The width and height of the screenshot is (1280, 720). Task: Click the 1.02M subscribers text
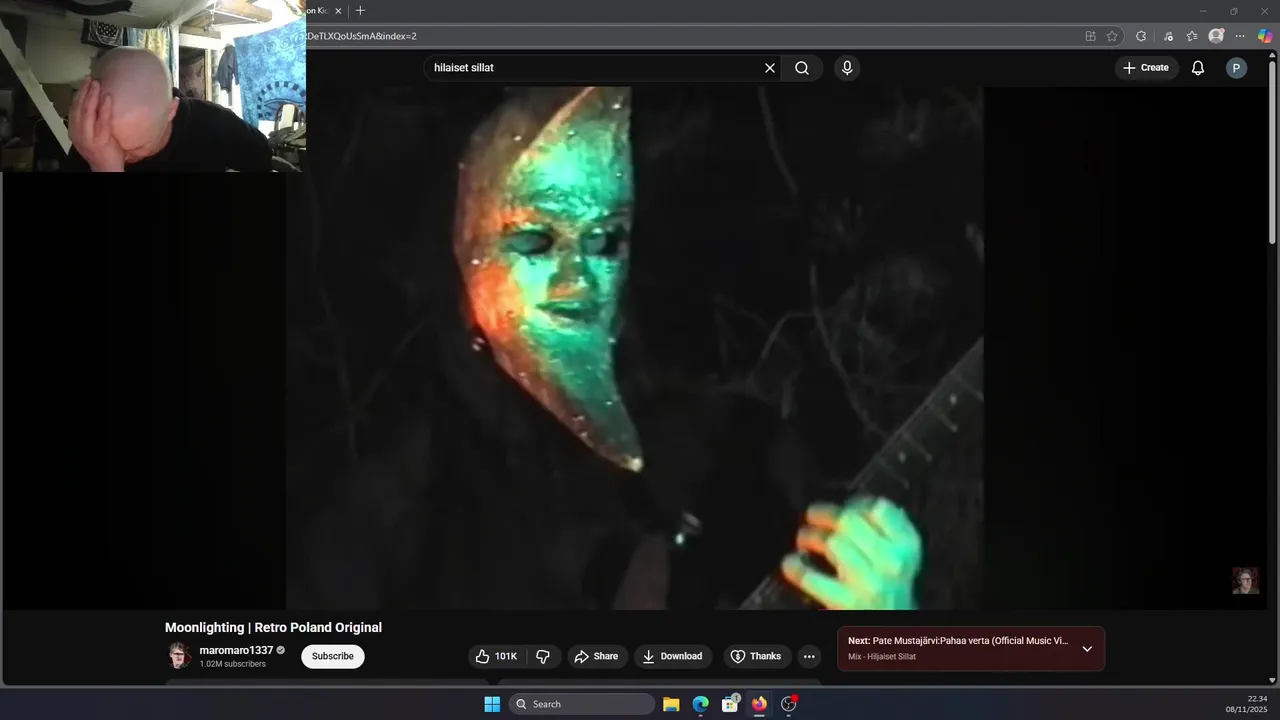[x=232, y=664]
